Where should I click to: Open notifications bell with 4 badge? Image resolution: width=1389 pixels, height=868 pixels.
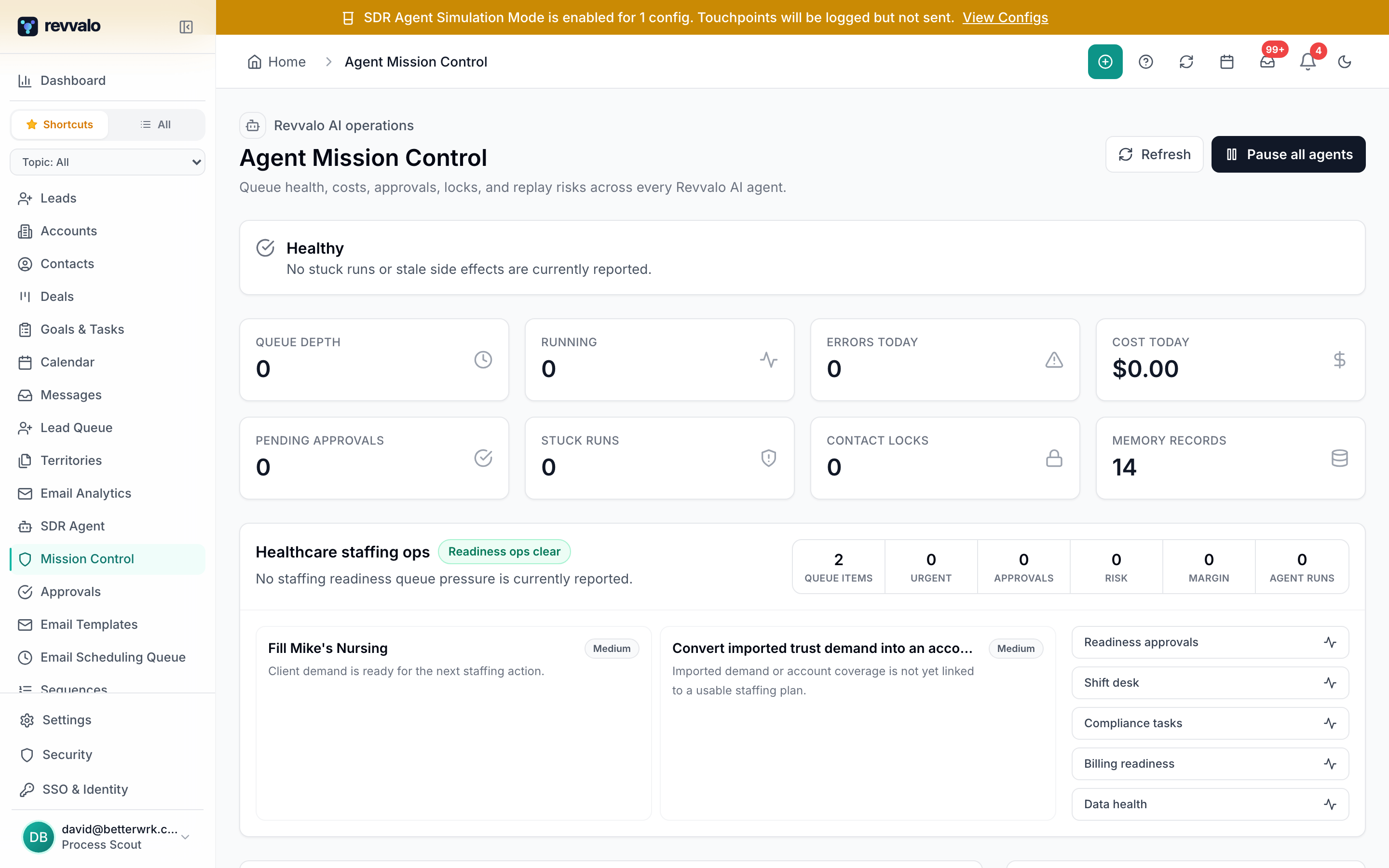1307,62
